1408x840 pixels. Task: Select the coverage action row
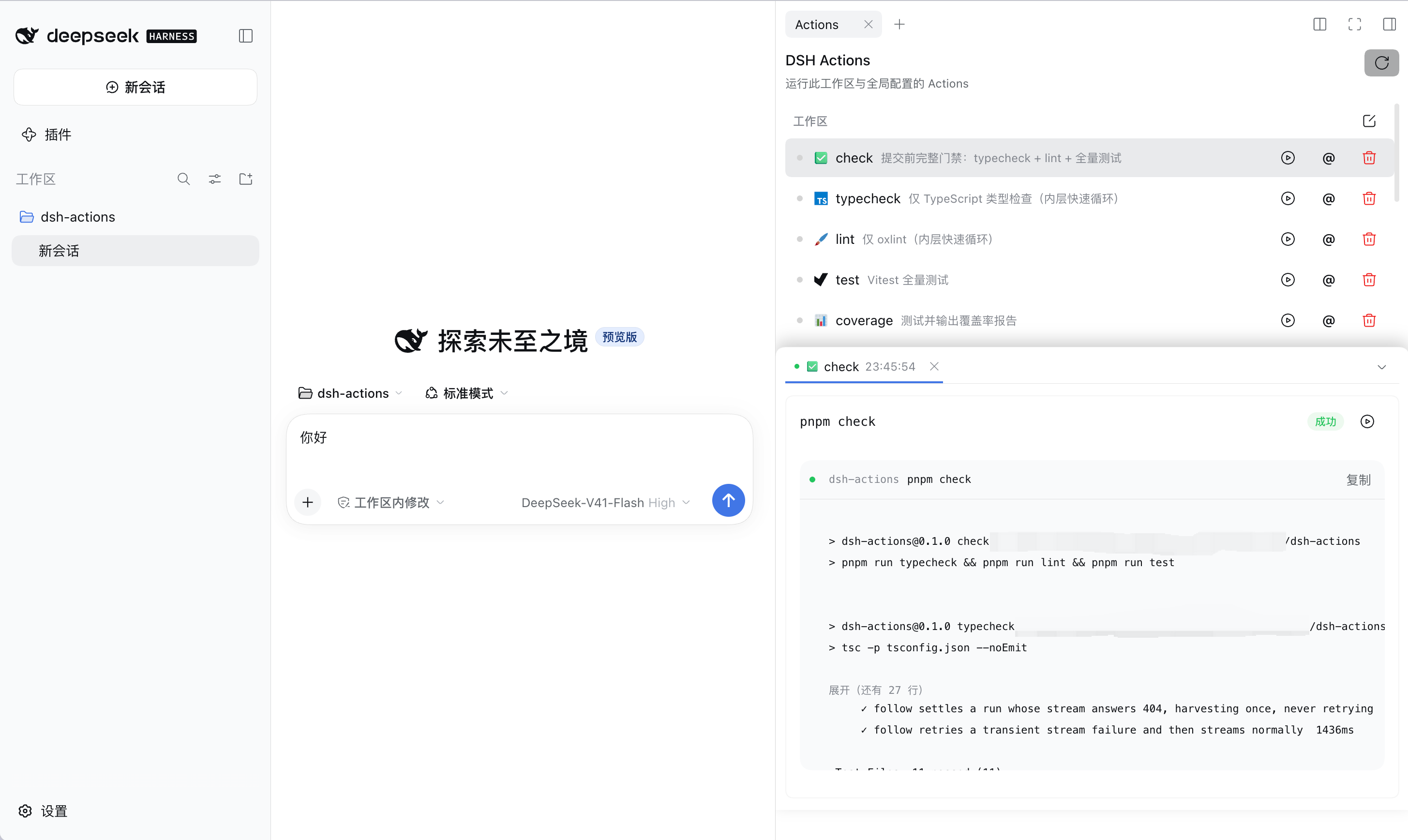1089,320
